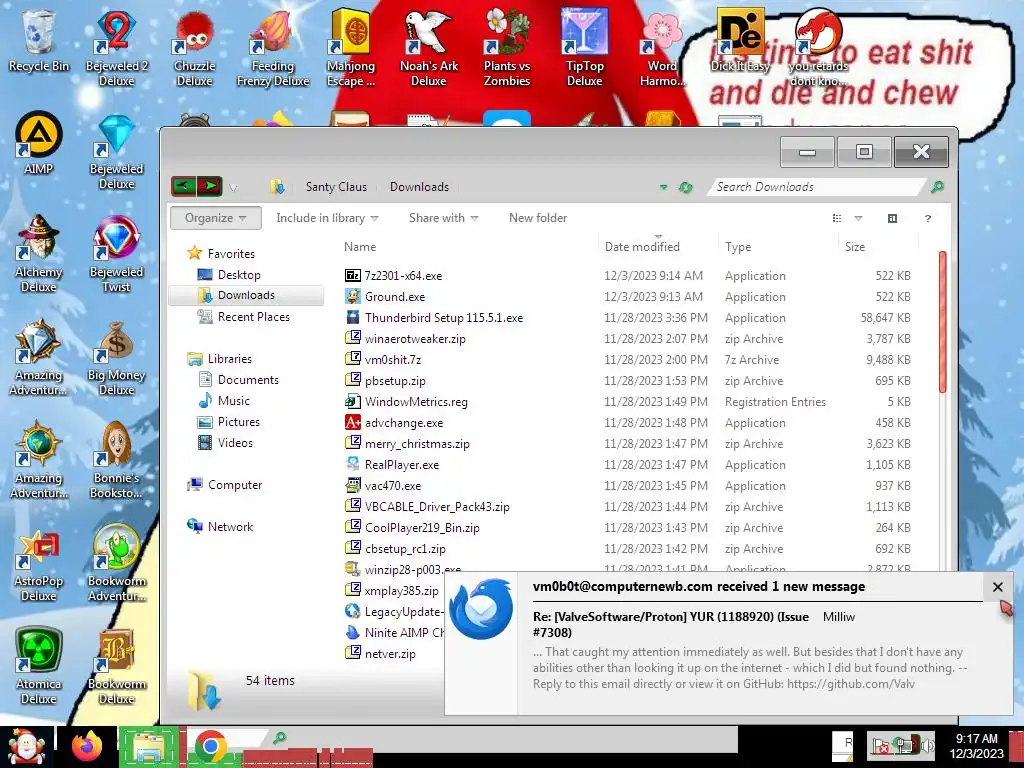Launch Noah's Ark Deluxe shortcut

tap(428, 48)
